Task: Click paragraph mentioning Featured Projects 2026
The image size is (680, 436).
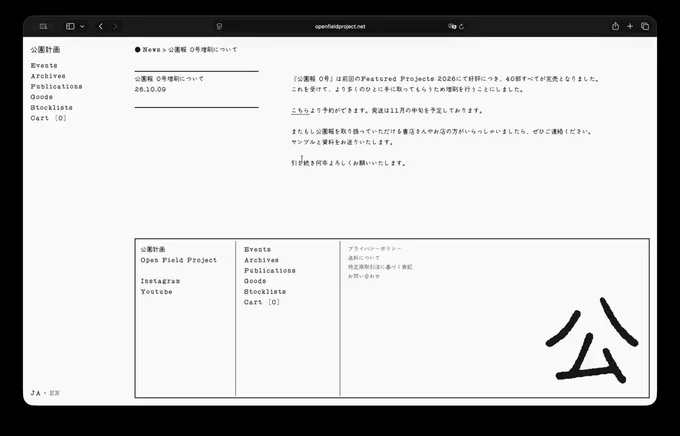Action: [x=445, y=84]
